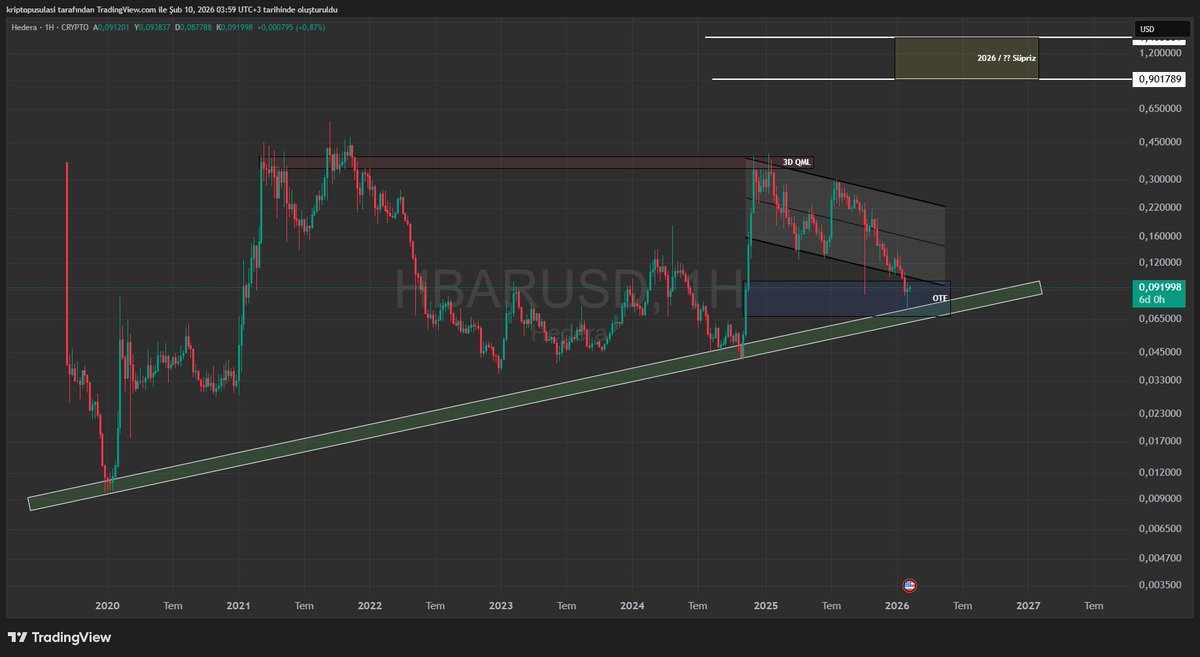
Task: Click the '3D QML' annotation label
Action: click(x=796, y=161)
